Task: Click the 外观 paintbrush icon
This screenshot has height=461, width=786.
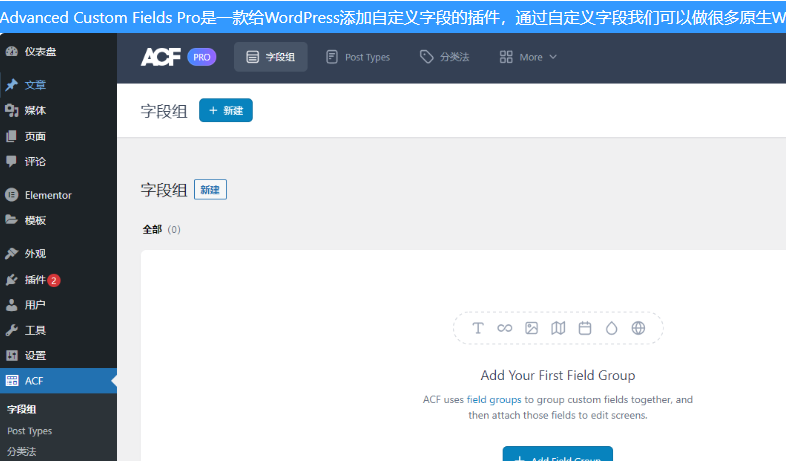Action: pyautogui.click(x=12, y=254)
